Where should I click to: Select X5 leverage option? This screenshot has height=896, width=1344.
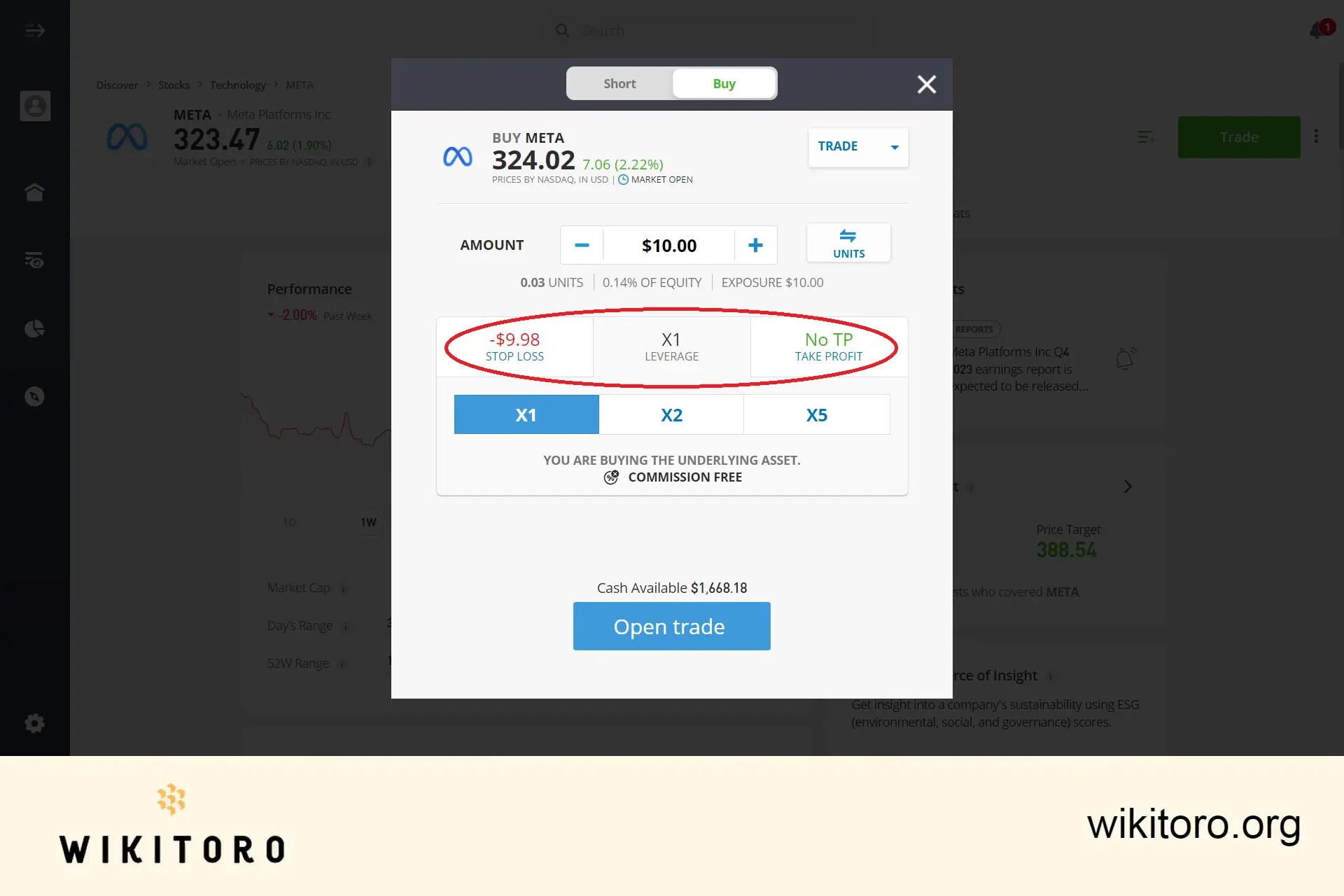click(817, 414)
